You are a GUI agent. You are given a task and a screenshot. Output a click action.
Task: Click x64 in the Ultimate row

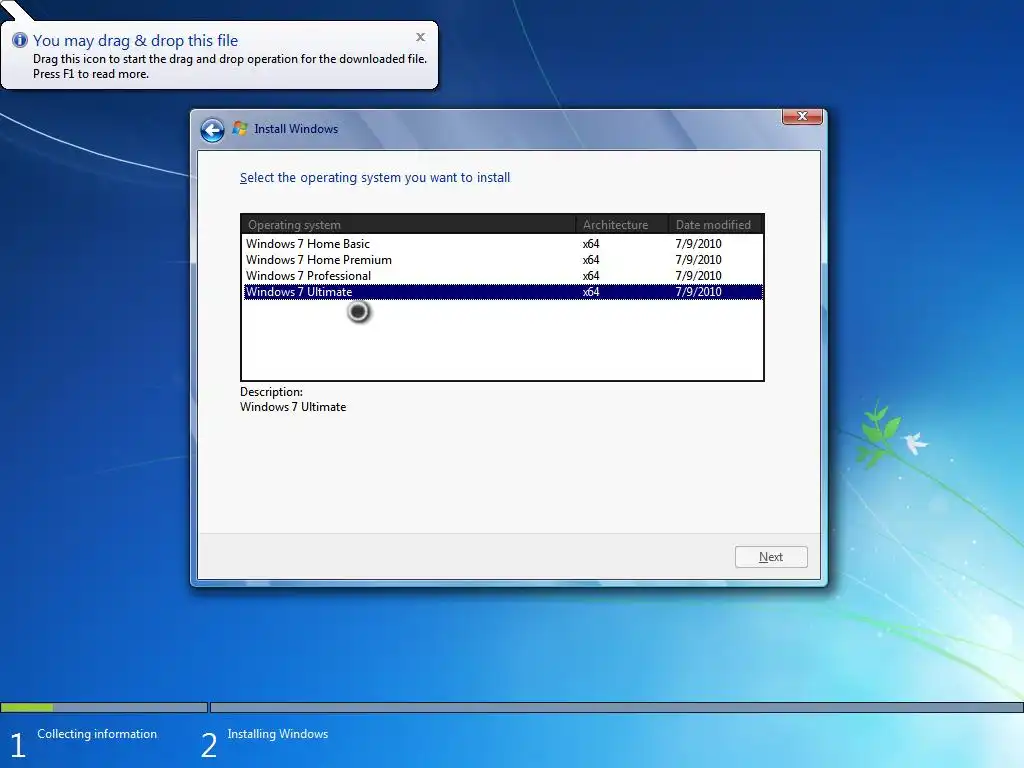click(x=591, y=292)
